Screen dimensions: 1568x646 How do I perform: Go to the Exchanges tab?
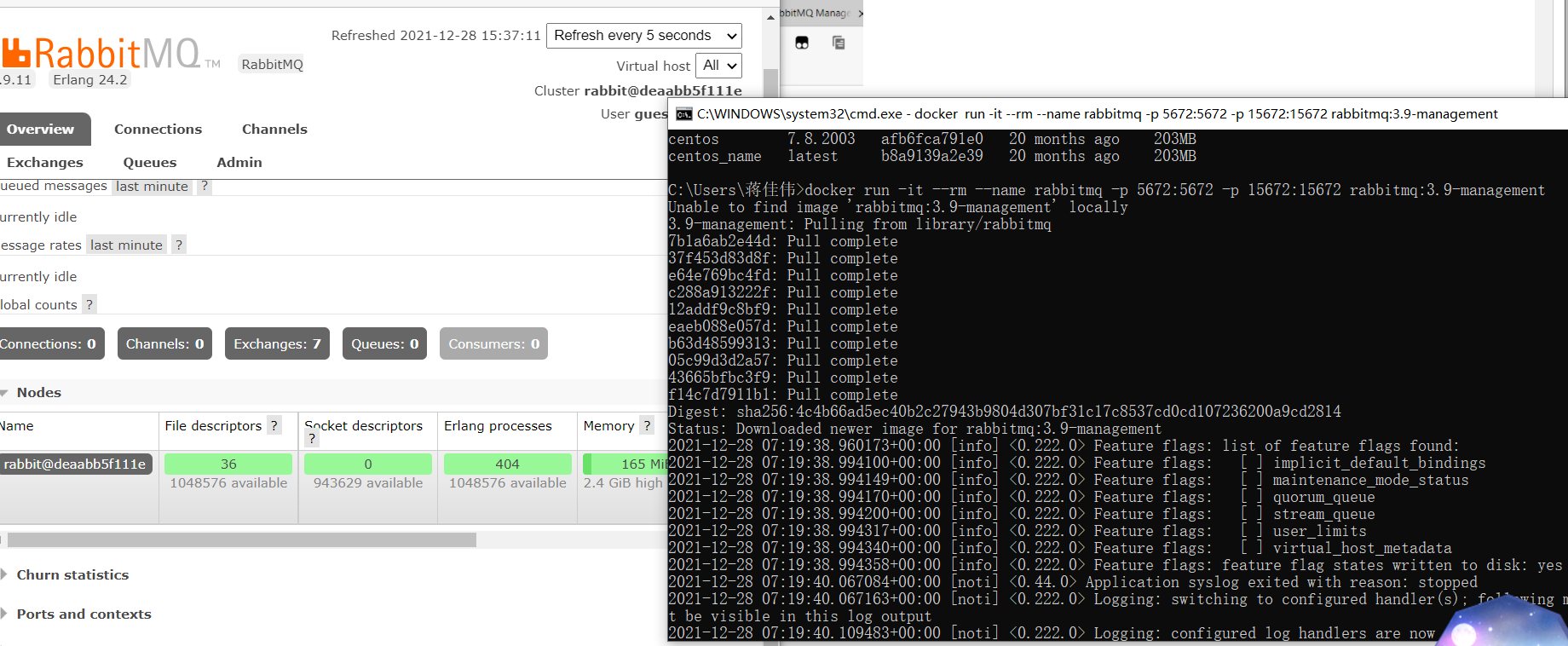pos(44,163)
